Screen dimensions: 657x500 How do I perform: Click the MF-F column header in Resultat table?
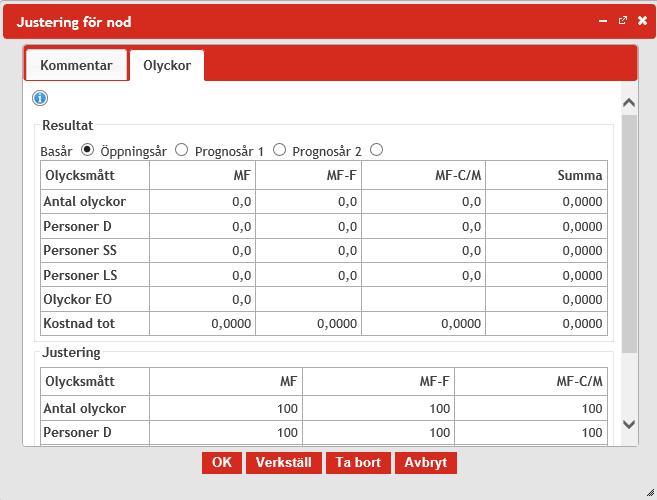[x=308, y=175]
